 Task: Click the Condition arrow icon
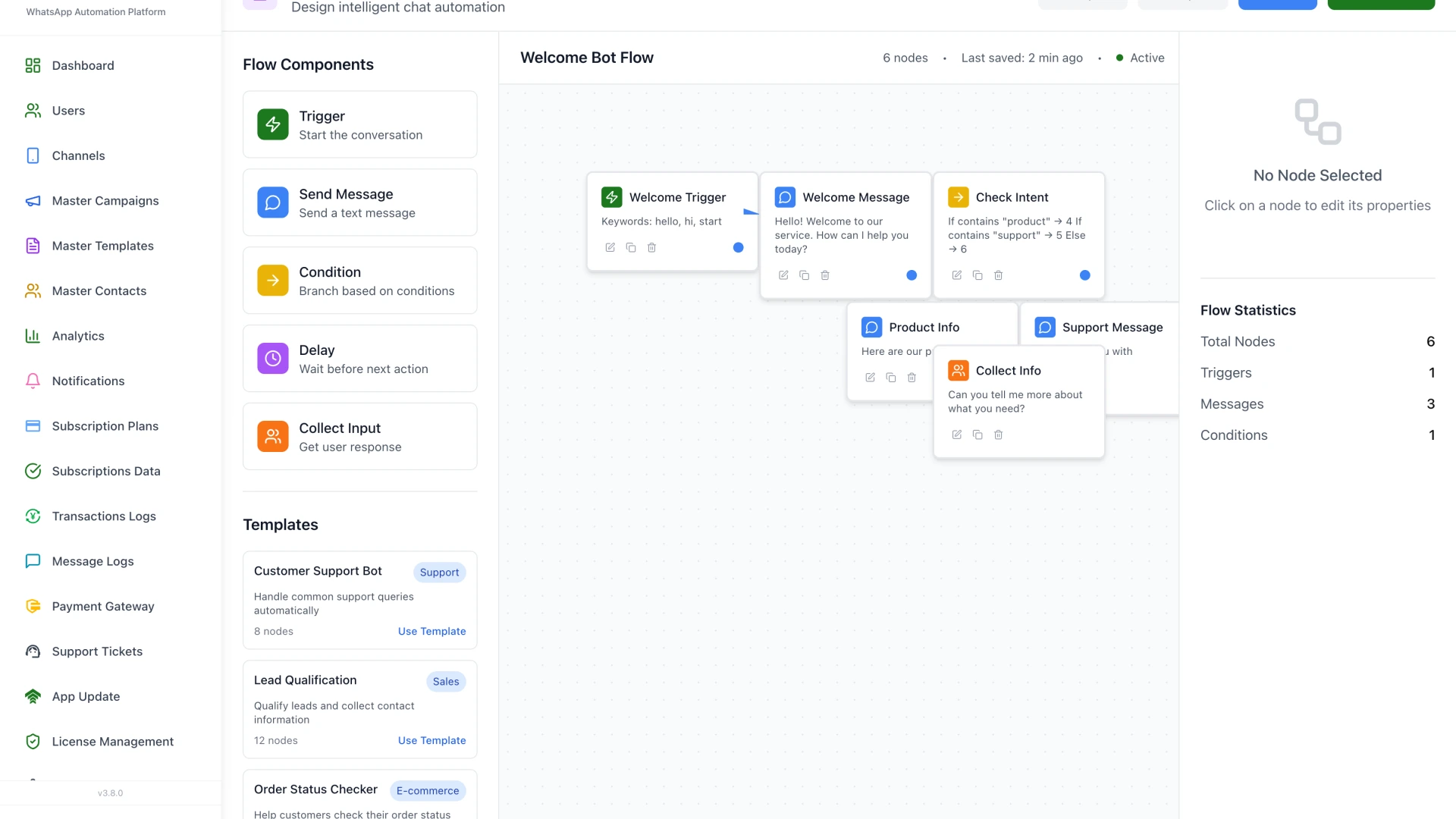click(273, 281)
